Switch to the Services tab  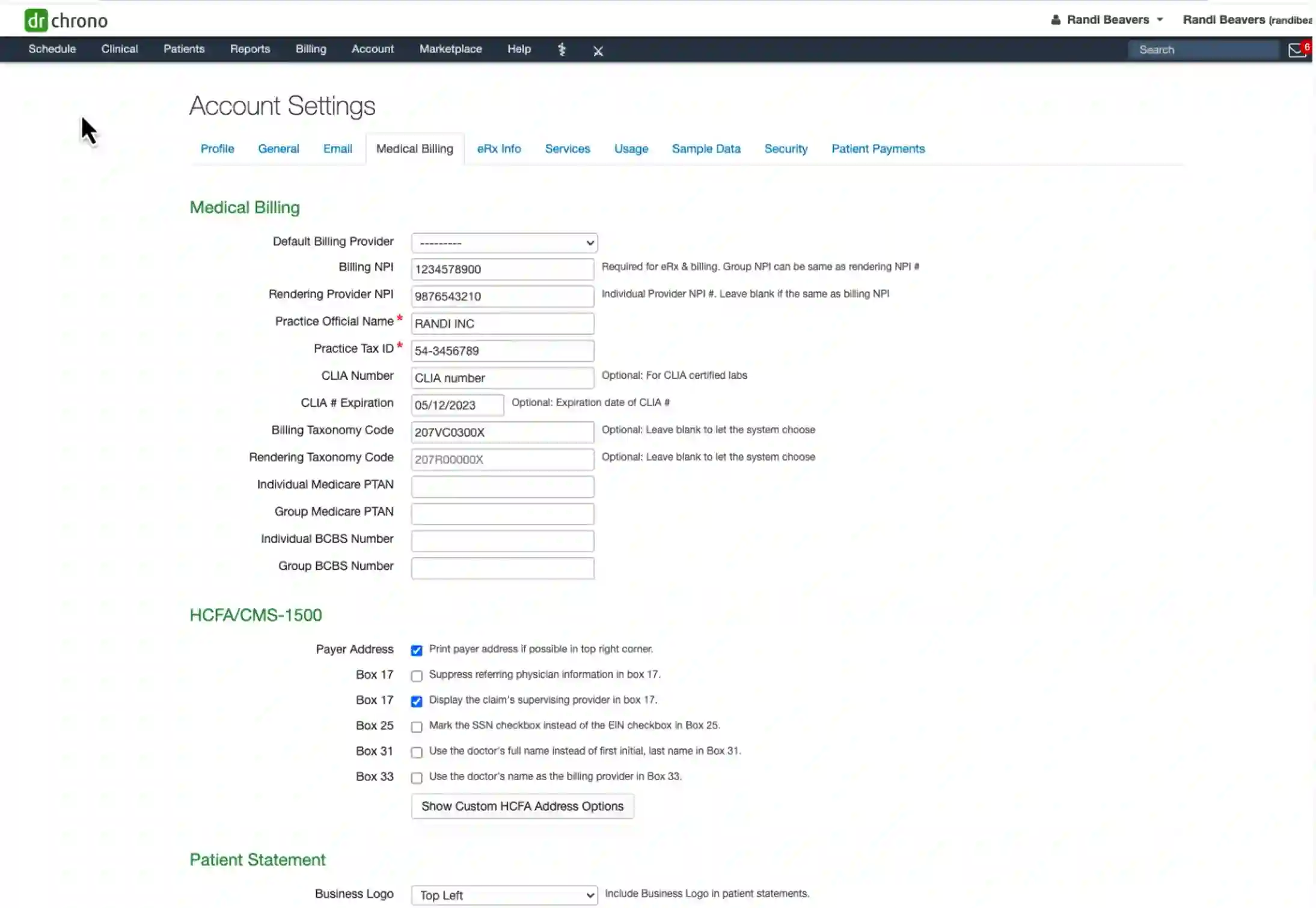click(x=567, y=148)
